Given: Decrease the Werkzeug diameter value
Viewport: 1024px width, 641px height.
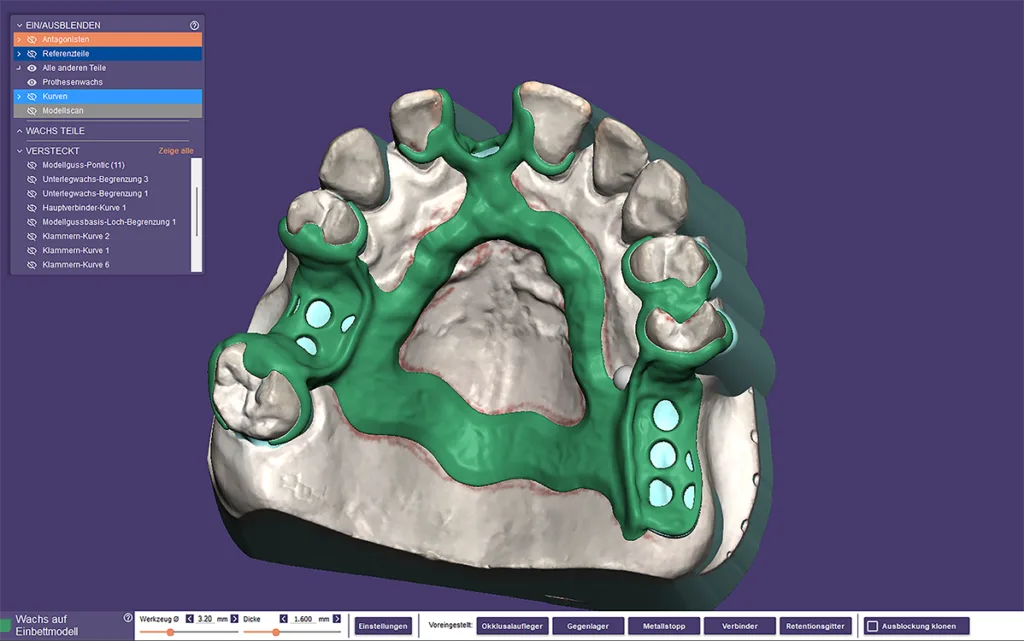Looking at the screenshot, I should 189,619.
